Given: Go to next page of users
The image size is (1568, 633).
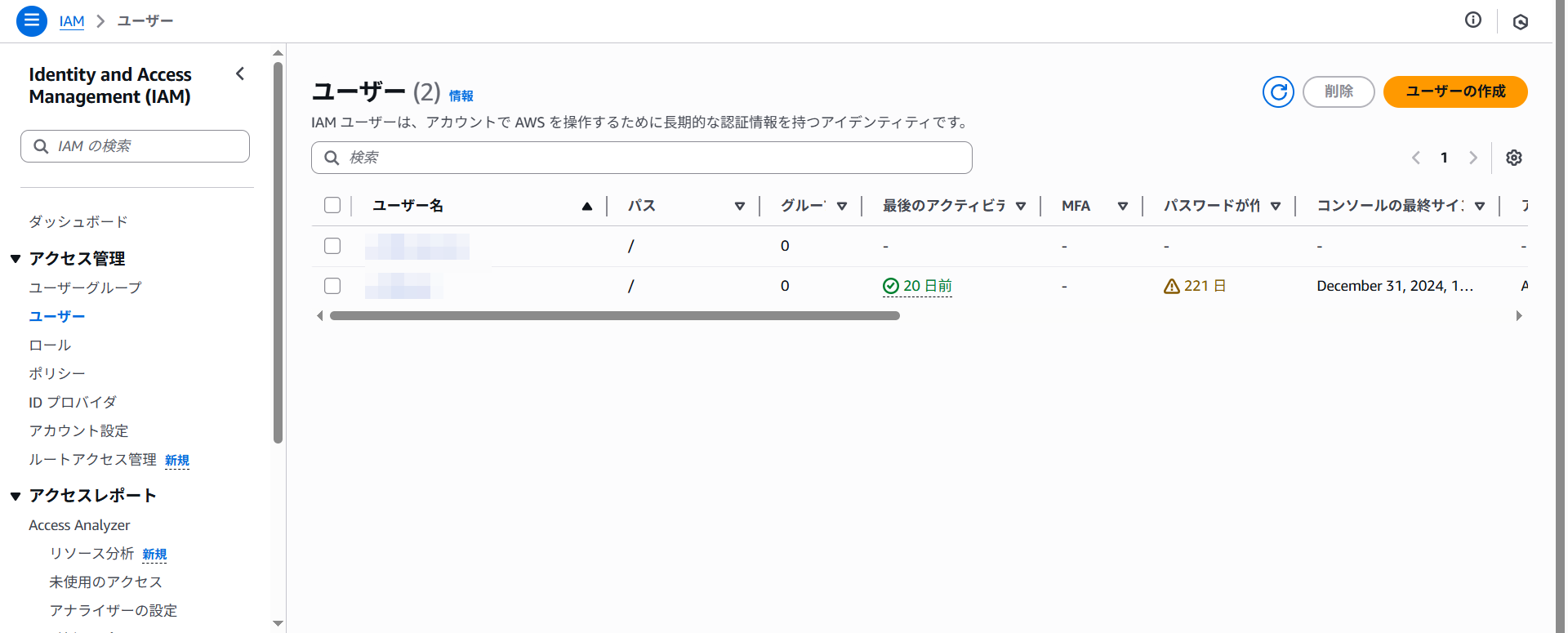Looking at the screenshot, I should [1472, 158].
